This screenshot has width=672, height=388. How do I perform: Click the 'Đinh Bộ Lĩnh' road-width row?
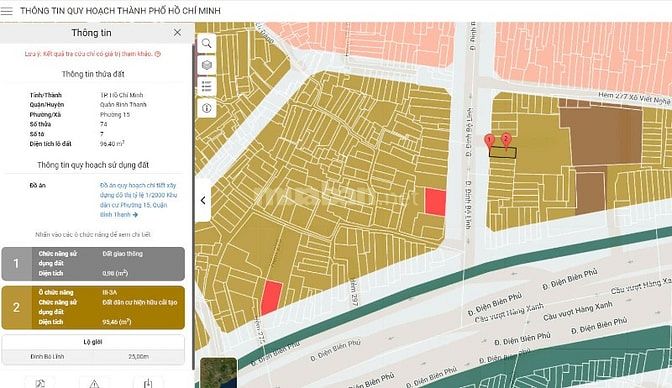[93, 357]
